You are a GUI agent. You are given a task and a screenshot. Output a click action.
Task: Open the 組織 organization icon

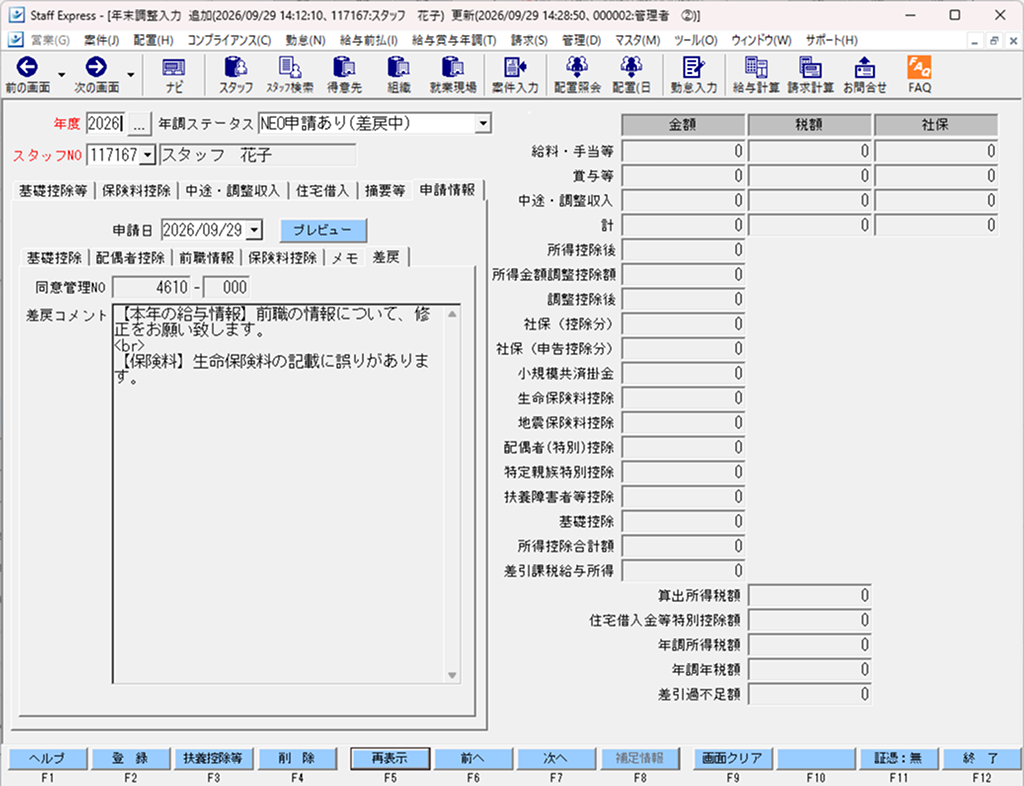398,74
